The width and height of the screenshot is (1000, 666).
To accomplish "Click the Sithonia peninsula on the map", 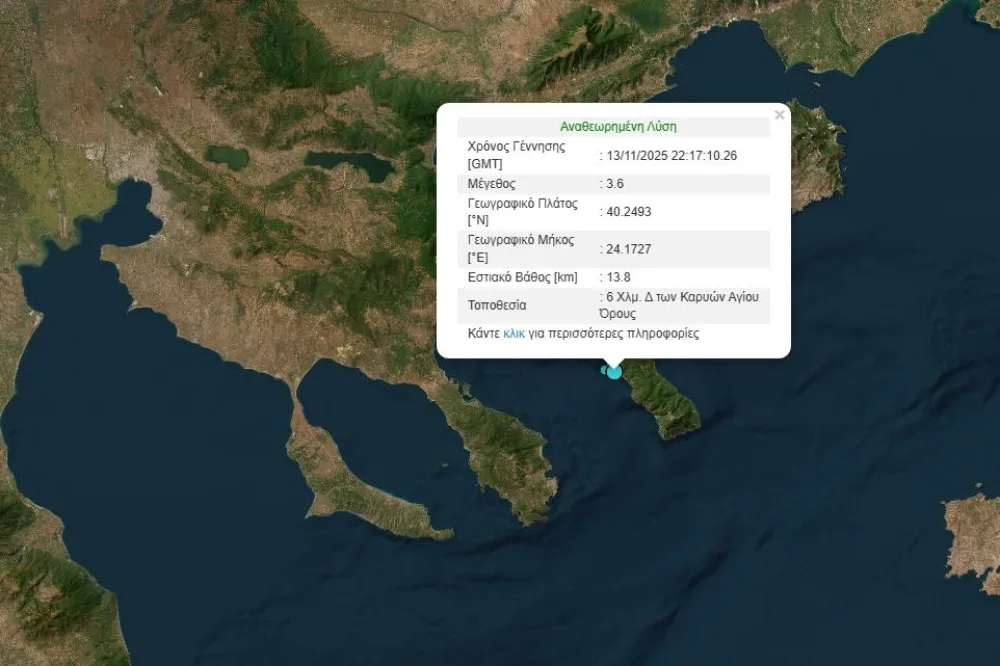I will pos(500,450).
